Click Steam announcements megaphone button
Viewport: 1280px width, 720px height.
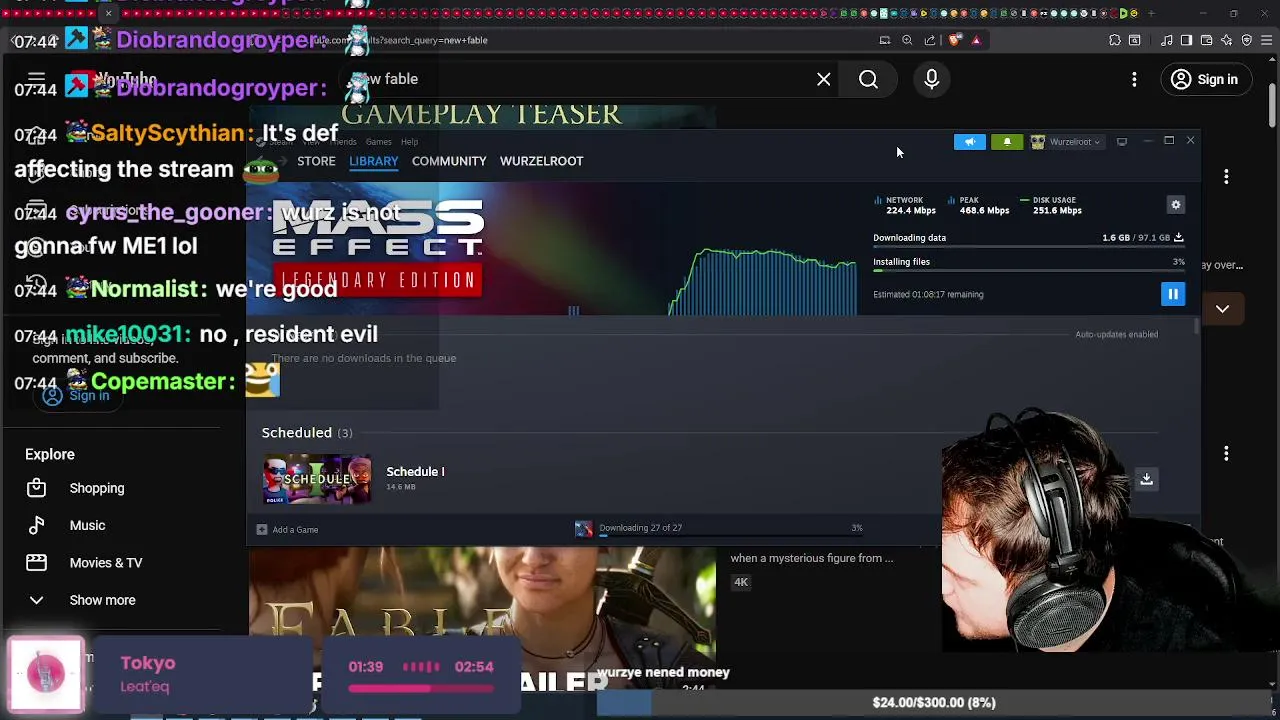coord(970,142)
